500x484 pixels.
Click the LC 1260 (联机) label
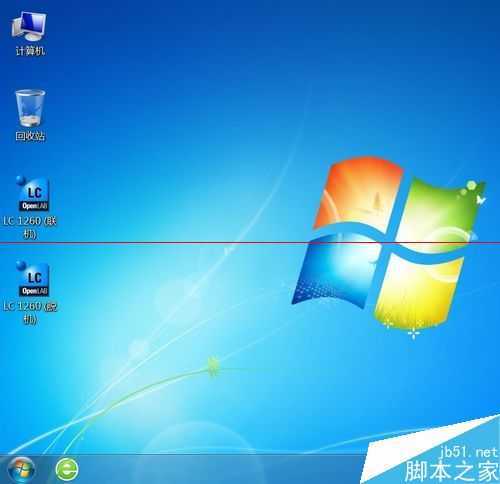[30, 228]
